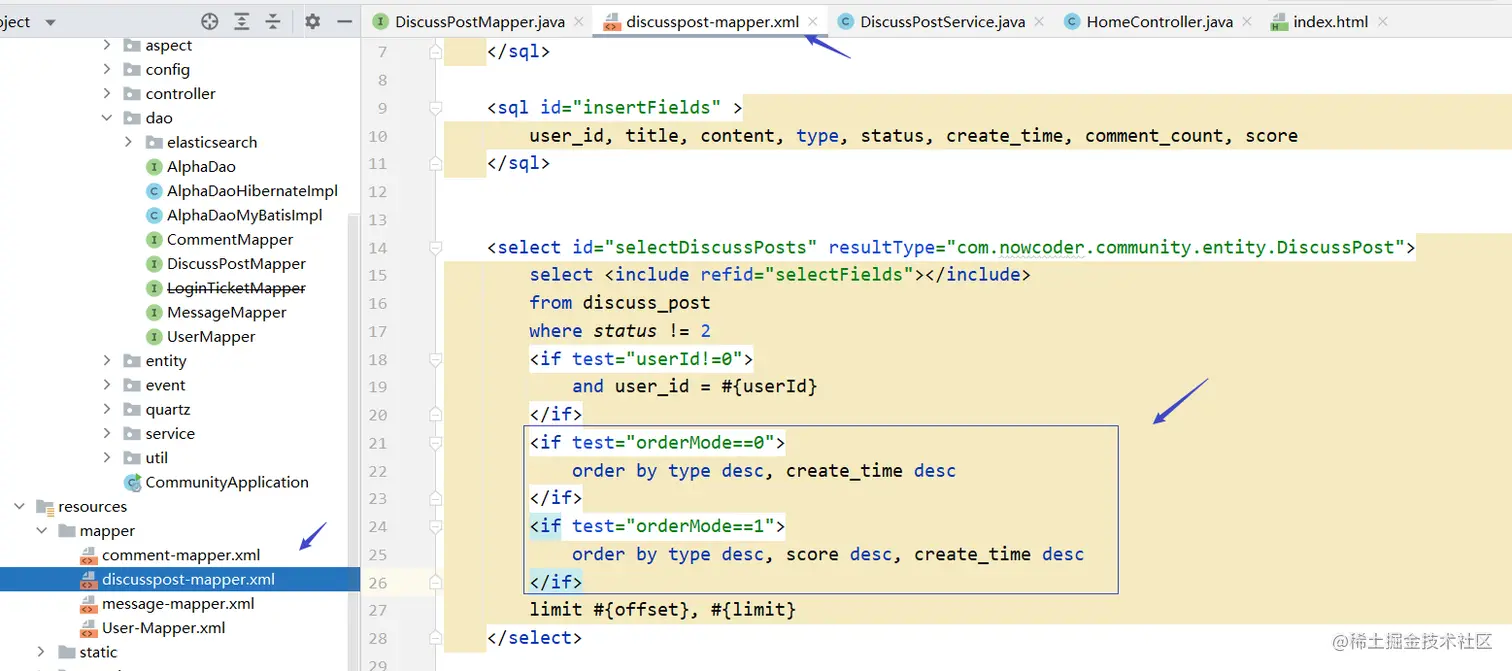
Task: Expand the event folder
Action: [107, 385]
